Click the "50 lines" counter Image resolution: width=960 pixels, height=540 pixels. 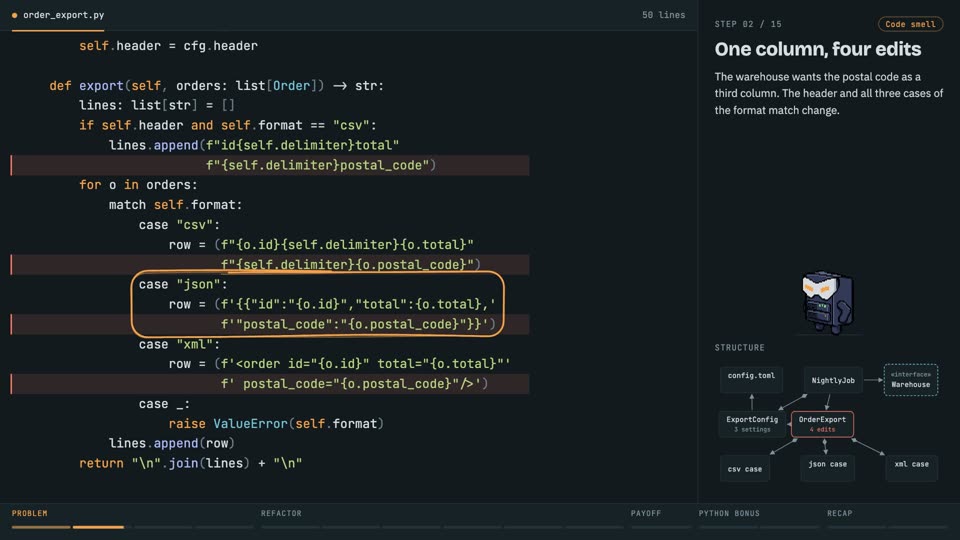coord(663,15)
